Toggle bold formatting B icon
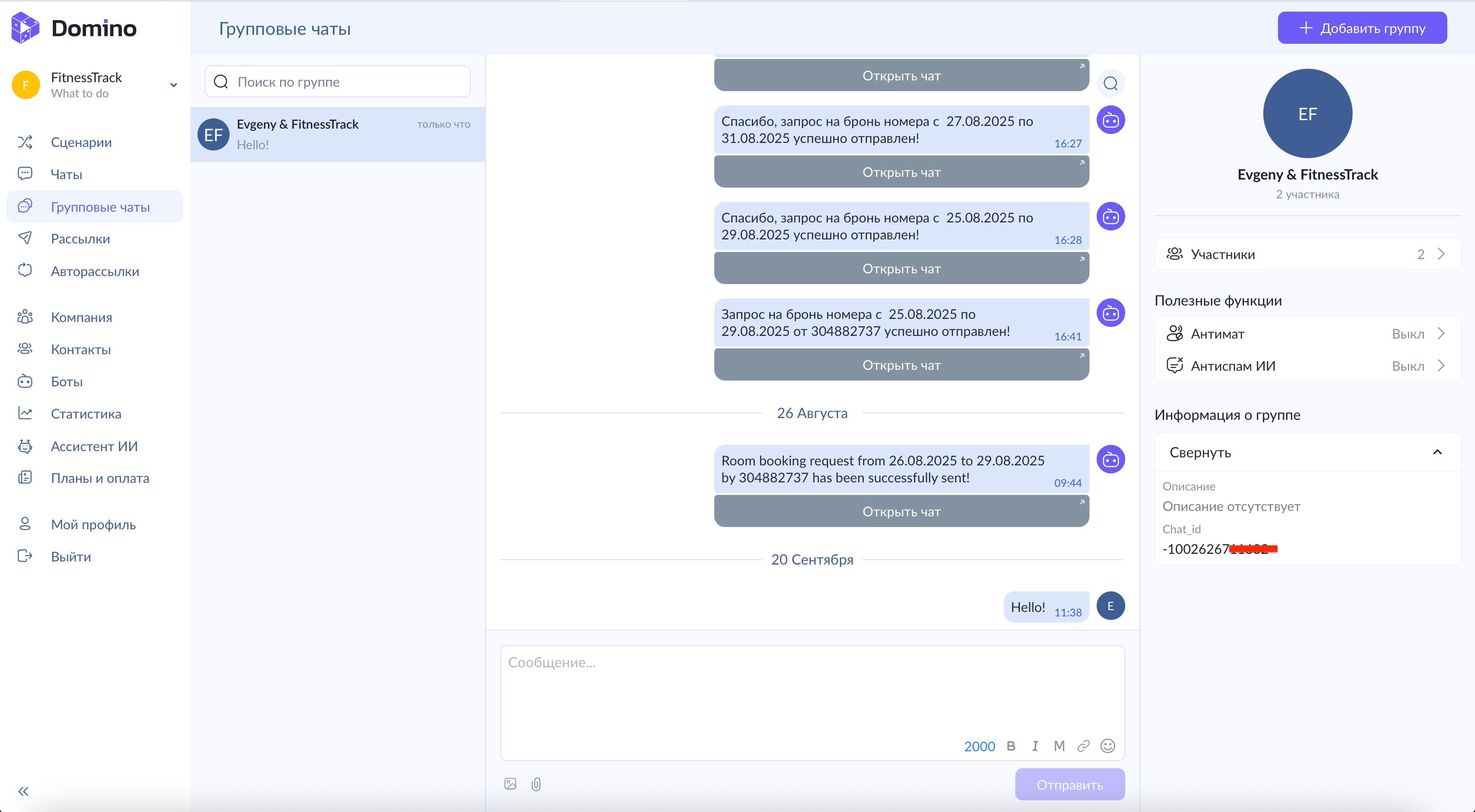Screen dimensions: 1475x812 [1010, 746]
